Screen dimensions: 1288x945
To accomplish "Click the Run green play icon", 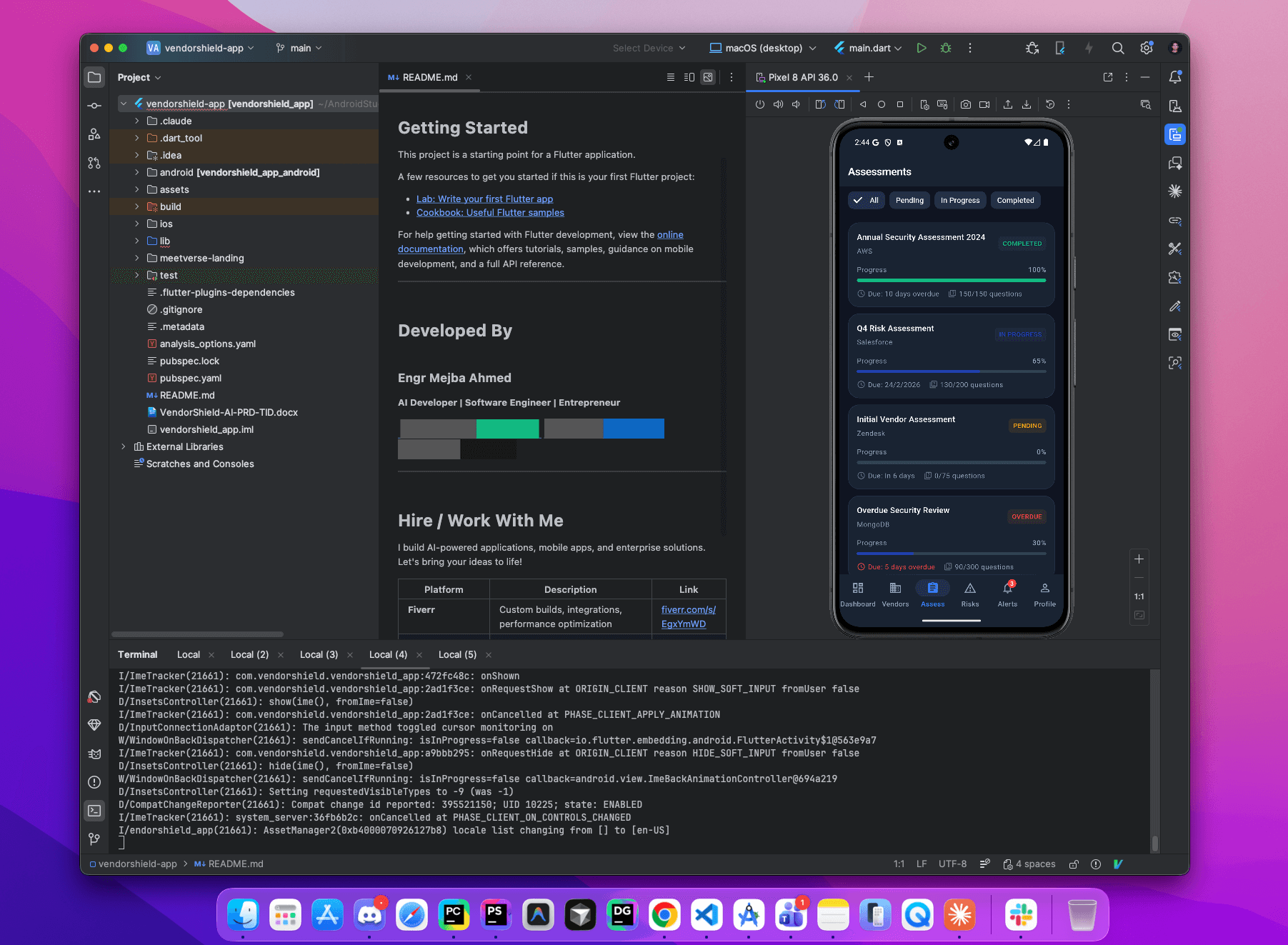I will click(x=922, y=48).
